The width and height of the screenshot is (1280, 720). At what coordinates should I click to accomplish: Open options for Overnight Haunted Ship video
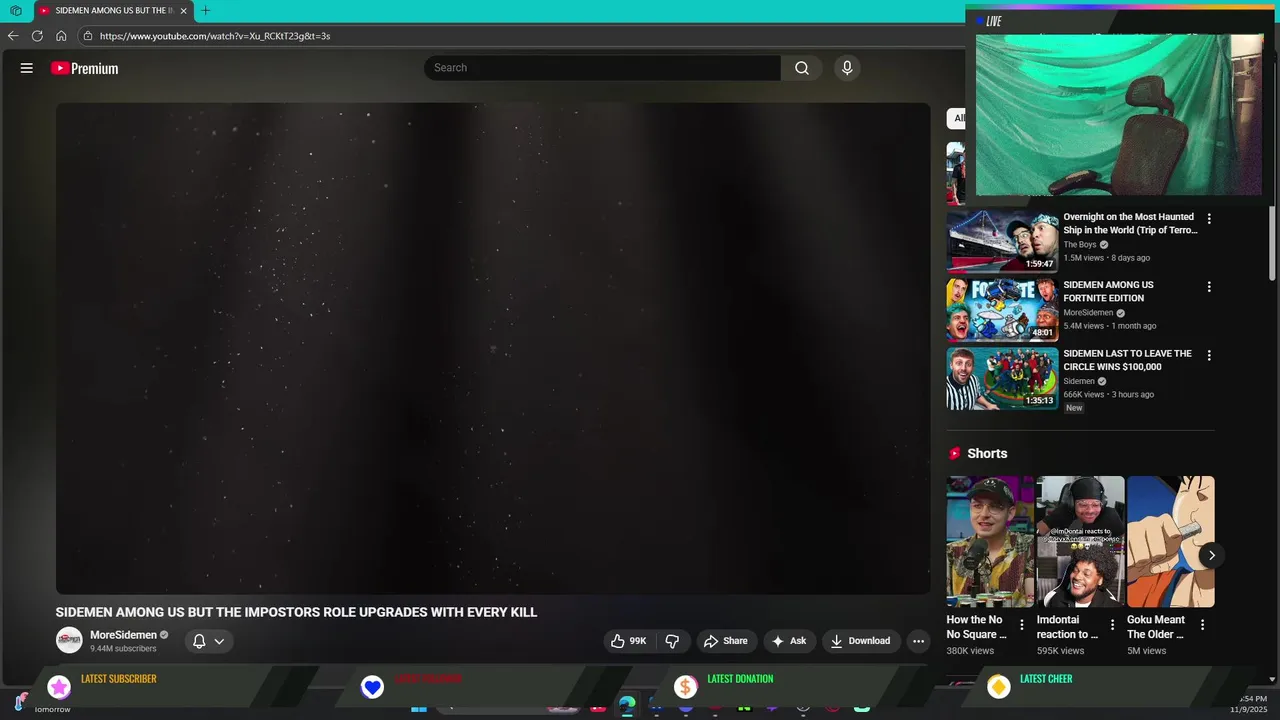click(x=1209, y=218)
